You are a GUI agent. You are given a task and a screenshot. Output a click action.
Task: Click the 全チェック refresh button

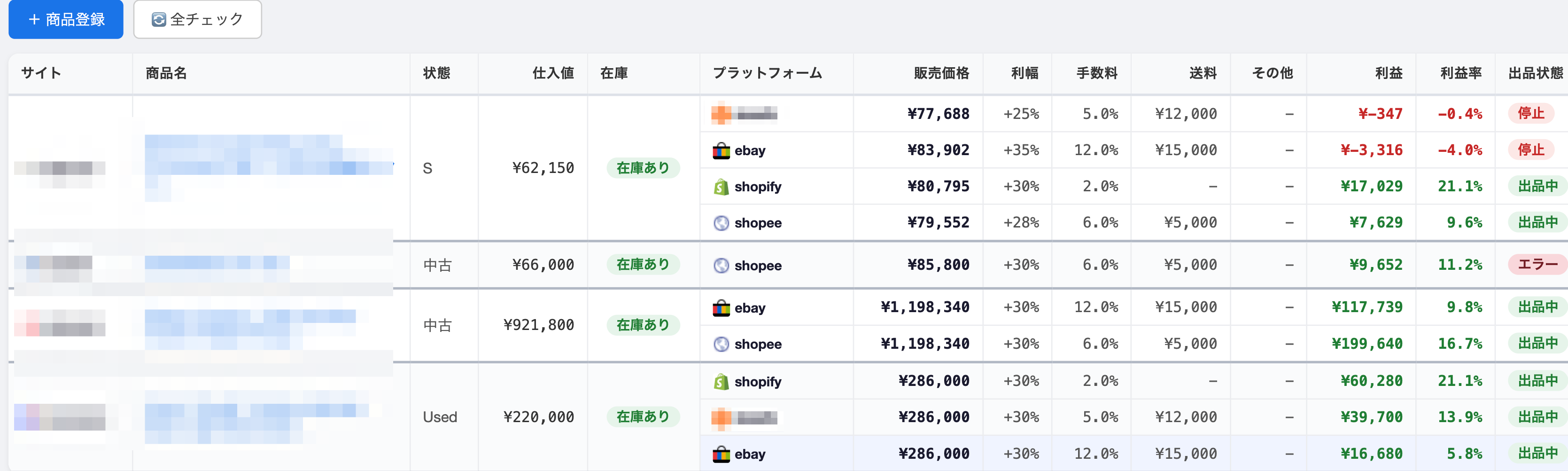coord(197,19)
